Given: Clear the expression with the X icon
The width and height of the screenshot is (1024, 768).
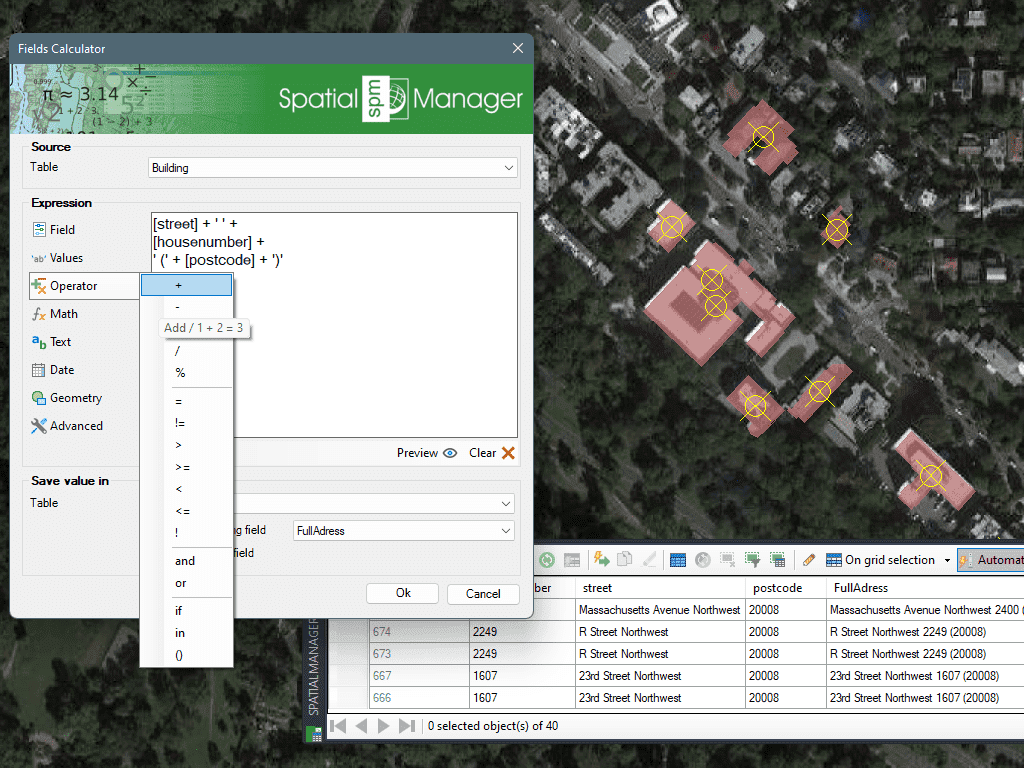Looking at the screenshot, I should tap(508, 453).
